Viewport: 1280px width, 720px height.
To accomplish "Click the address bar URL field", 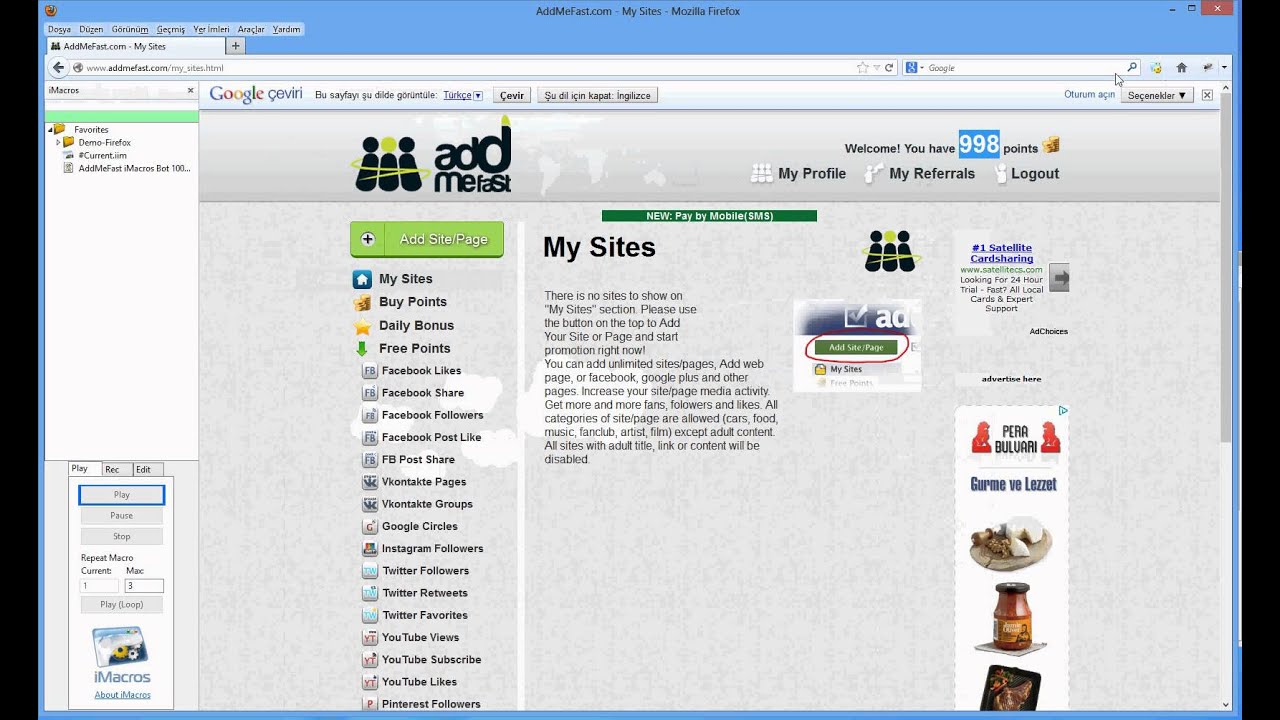I will point(470,68).
